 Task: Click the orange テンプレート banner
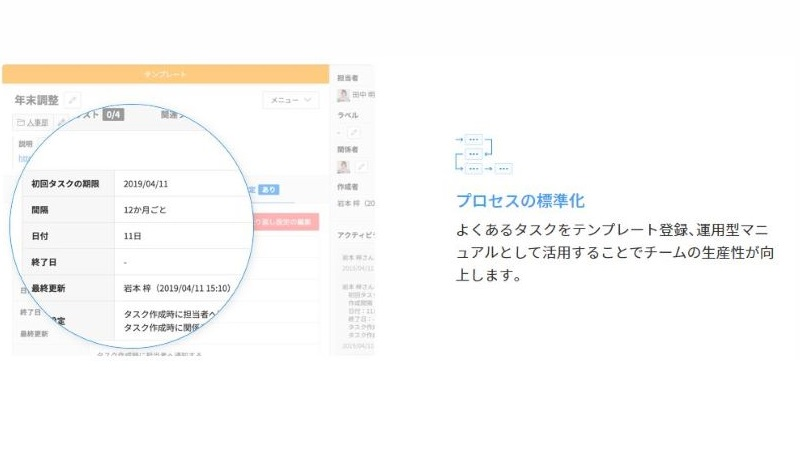tap(165, 75)
